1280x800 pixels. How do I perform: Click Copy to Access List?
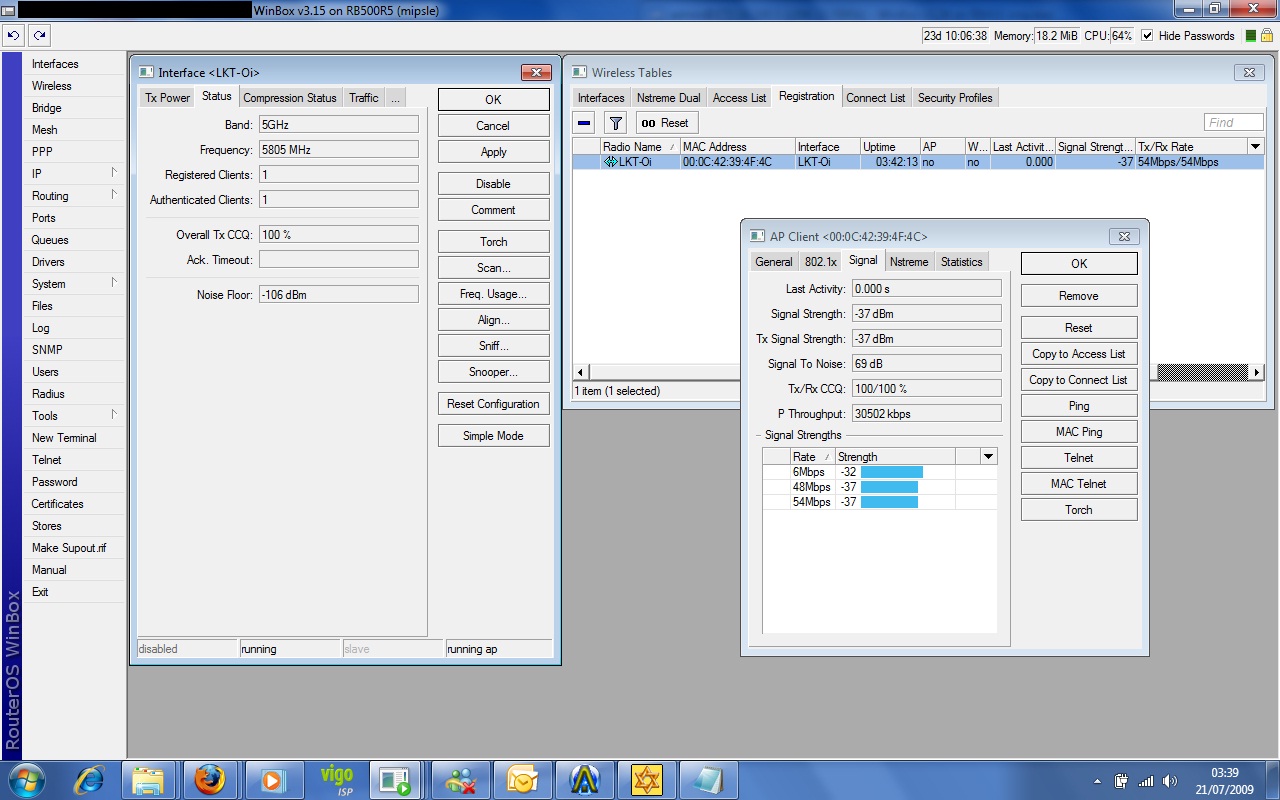(x=1079, y=354)
